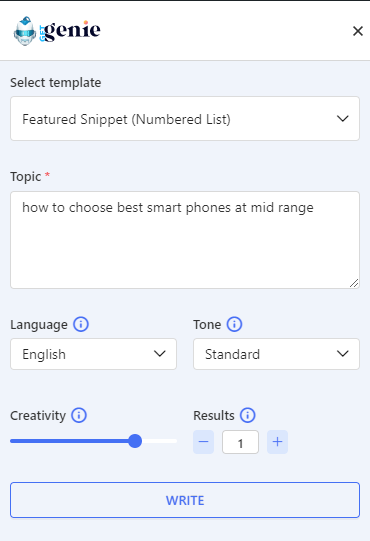Click the Topic box corner resize grip

click(354, 283)
